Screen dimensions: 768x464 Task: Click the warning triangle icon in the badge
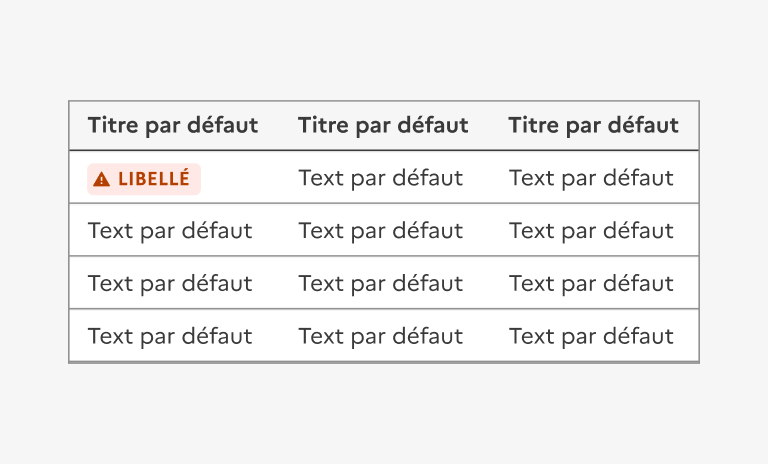click(x=101, y=179)
